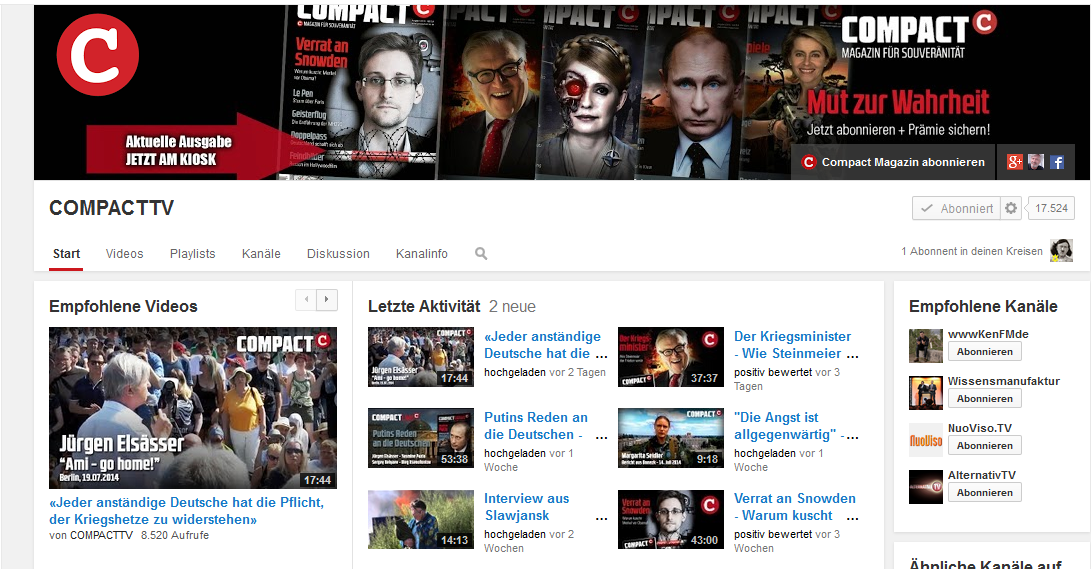This screenshot has height=569, width=1091.
Task: Click wwwKenFMde channel name
Action: (x=988, y=334)
